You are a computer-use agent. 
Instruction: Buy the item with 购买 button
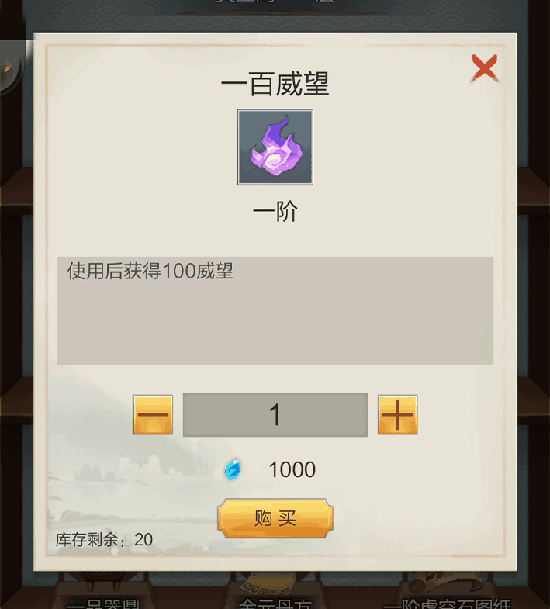[275, 518]
